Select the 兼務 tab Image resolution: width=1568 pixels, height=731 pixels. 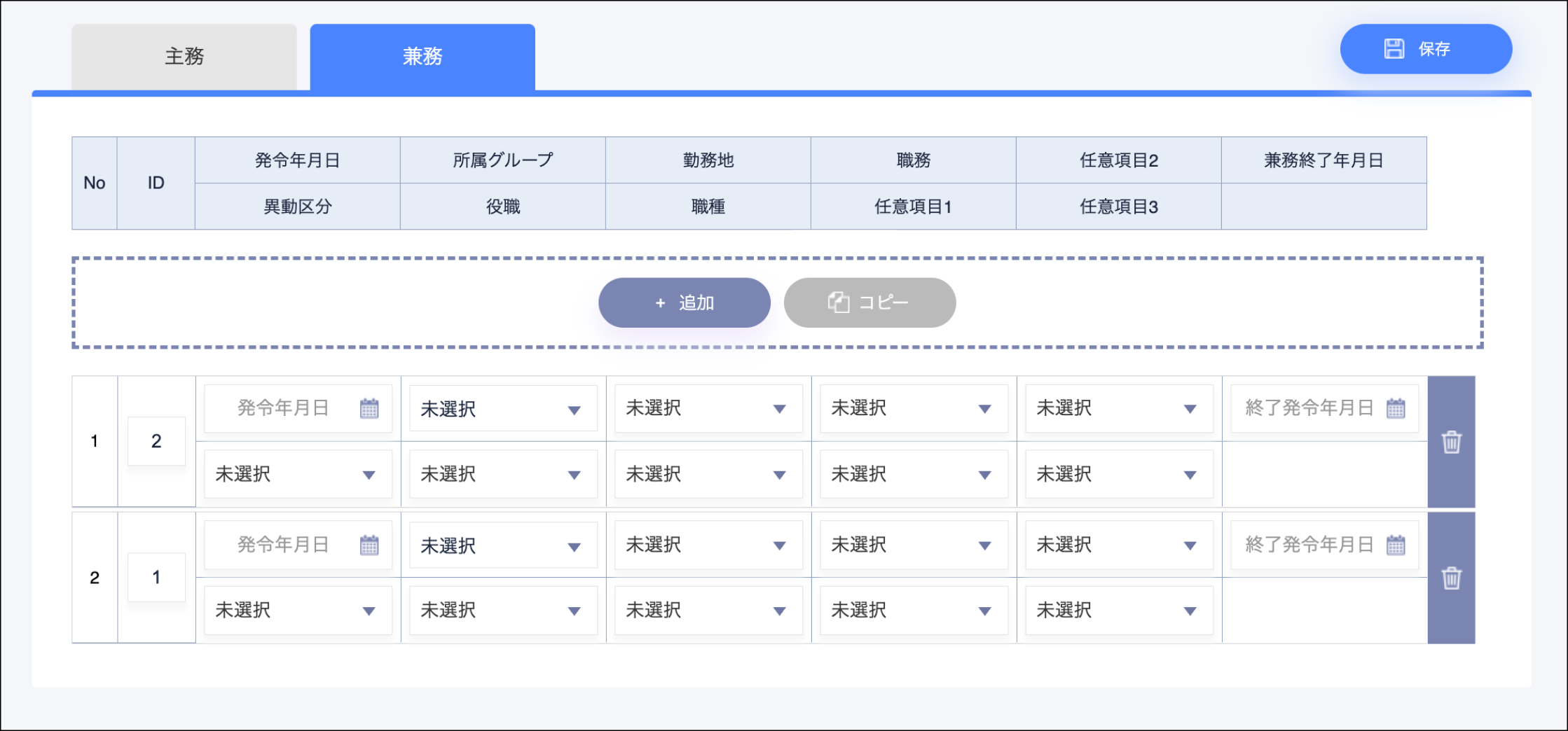click(x=422, y=57)
